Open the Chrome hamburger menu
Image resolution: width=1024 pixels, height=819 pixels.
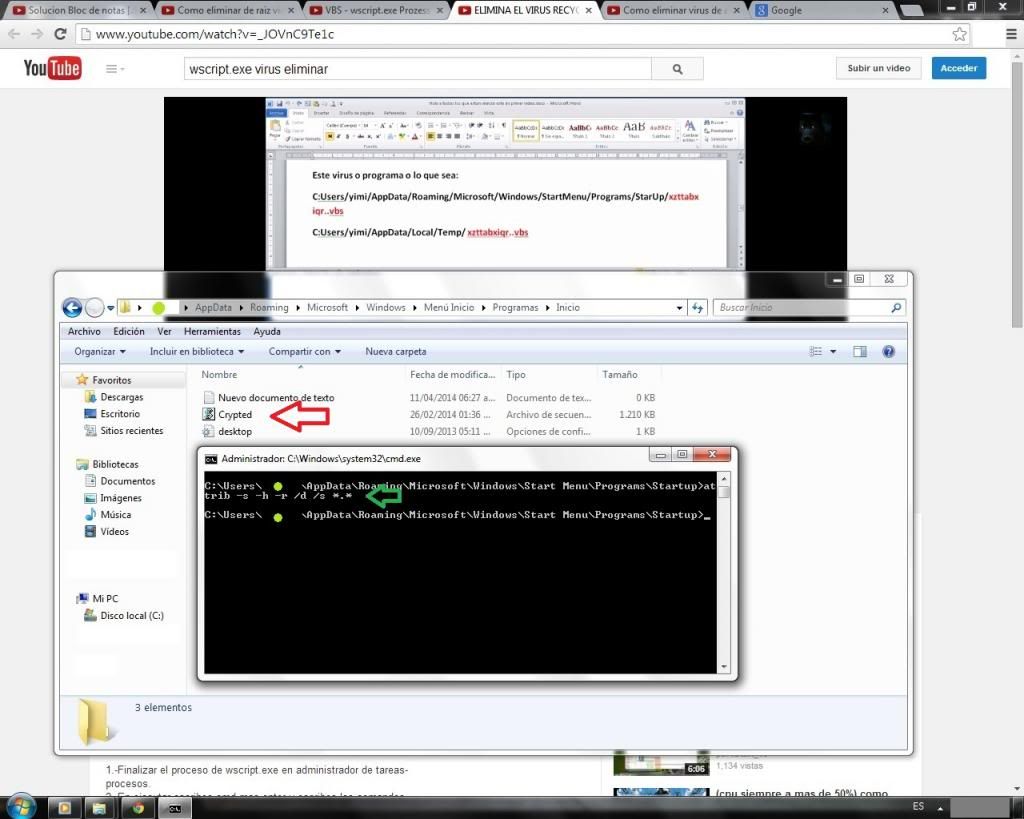point(1011,34)
